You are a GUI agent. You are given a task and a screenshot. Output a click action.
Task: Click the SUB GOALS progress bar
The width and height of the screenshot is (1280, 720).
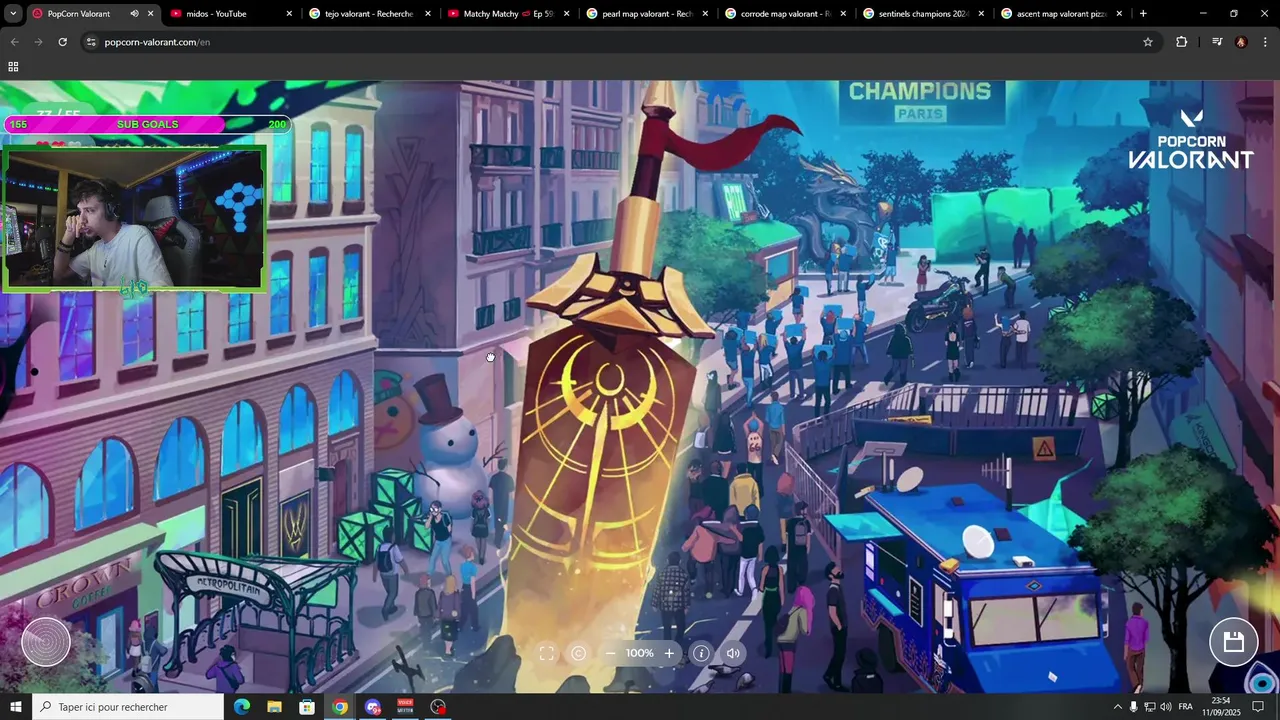pyautogui.click(x=147, y=124)
